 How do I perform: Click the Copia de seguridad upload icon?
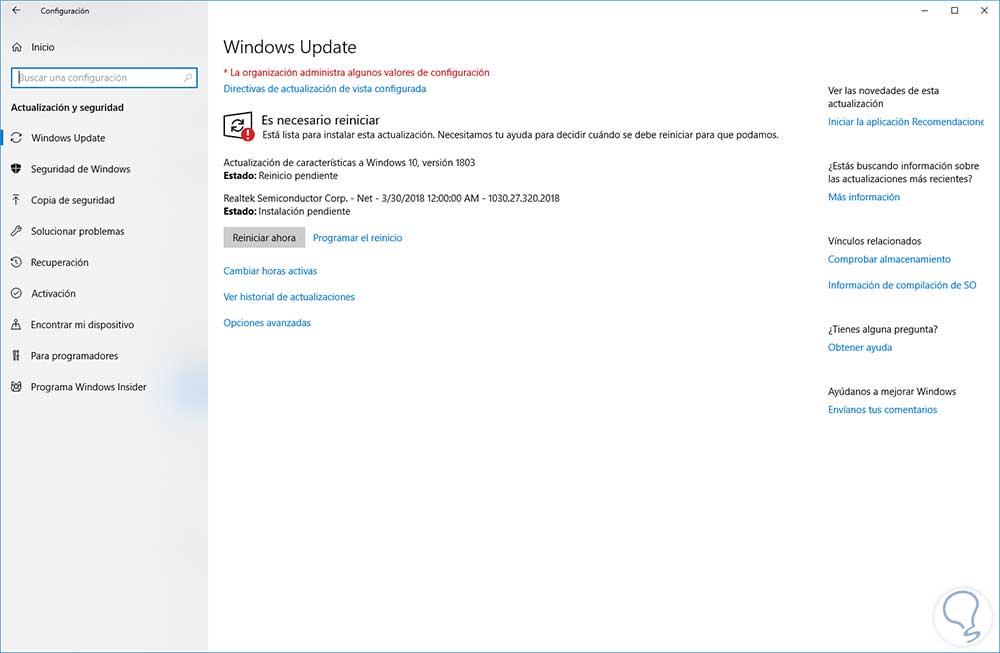pos(17,200)
